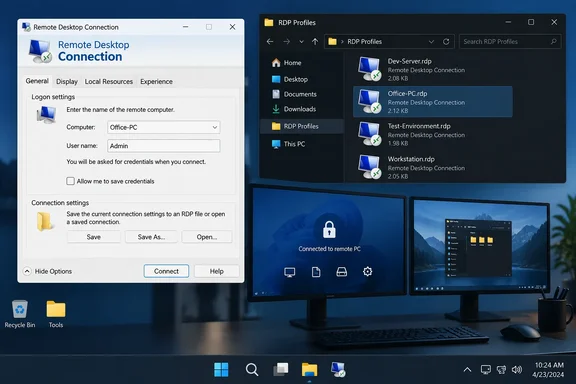Click the Search RDP Profiles box
Image resolution: width=576 pixels, height=384 pixels.
(x=510, y=42)
